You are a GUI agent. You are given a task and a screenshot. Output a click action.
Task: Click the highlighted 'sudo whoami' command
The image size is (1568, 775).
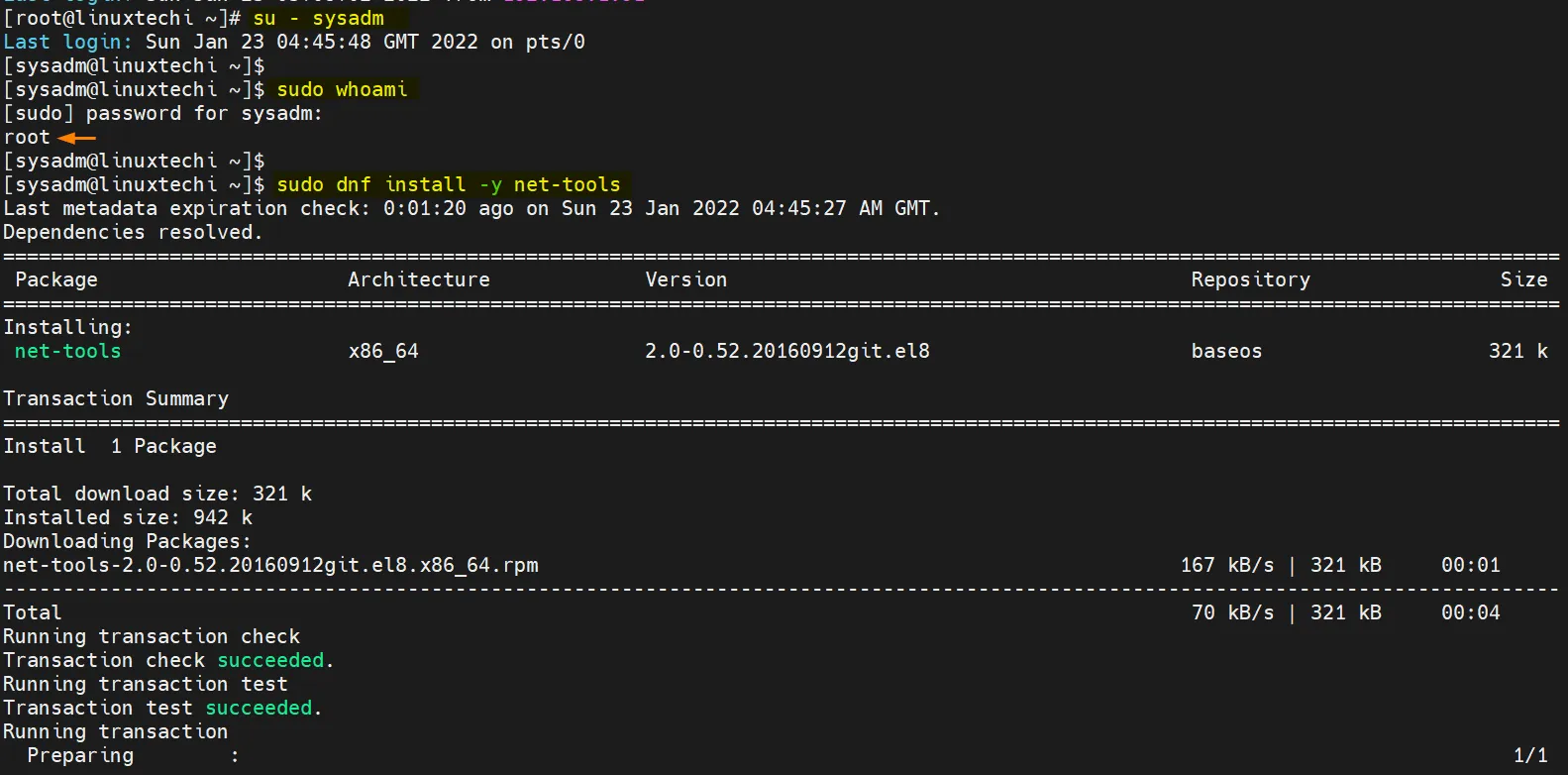coord(342,89)
